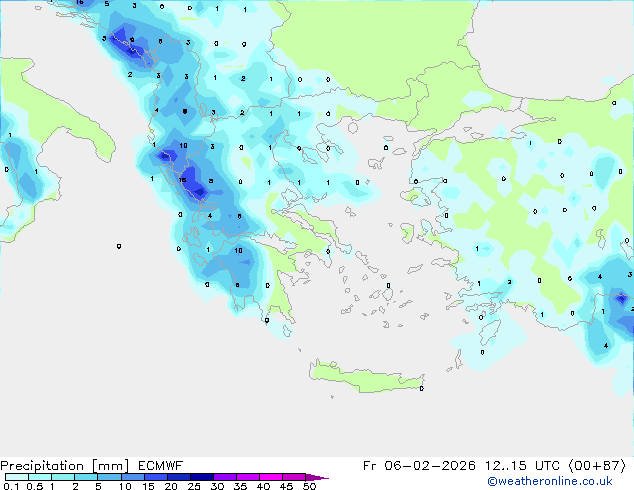Click the 0.5–1 mm legend color swatch
The height and width of the screenshot is (490, 634).
click(x=40, y=477)
